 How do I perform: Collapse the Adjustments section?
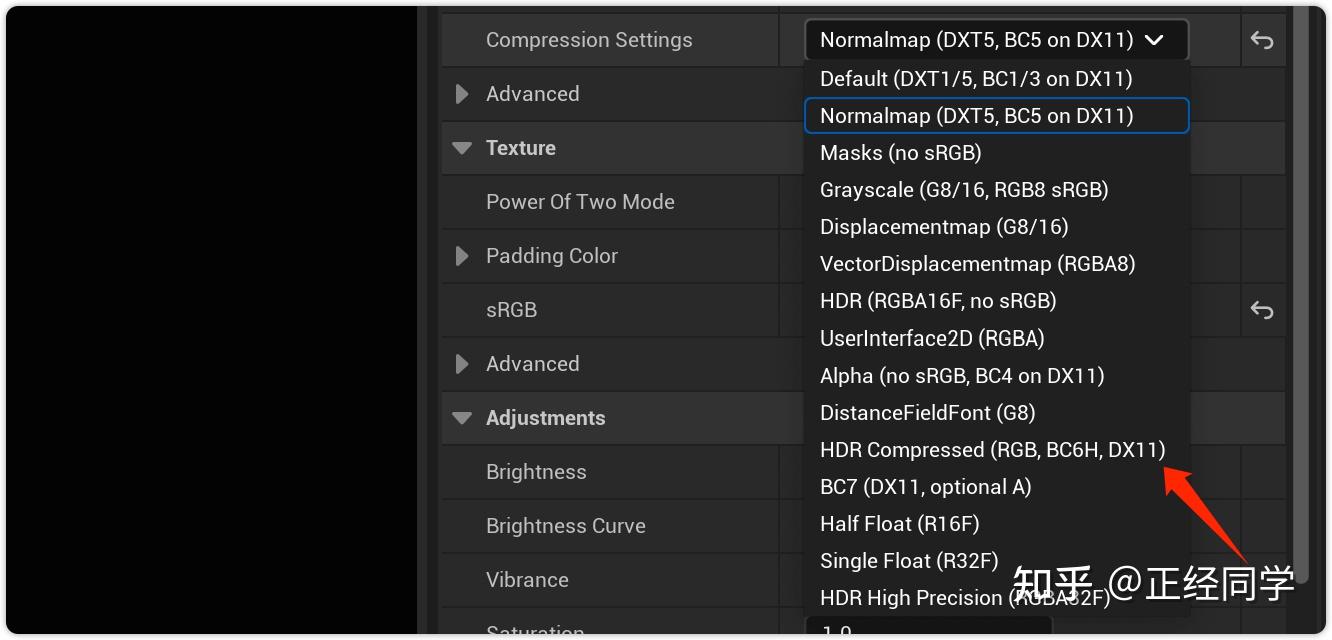[462, 418]
